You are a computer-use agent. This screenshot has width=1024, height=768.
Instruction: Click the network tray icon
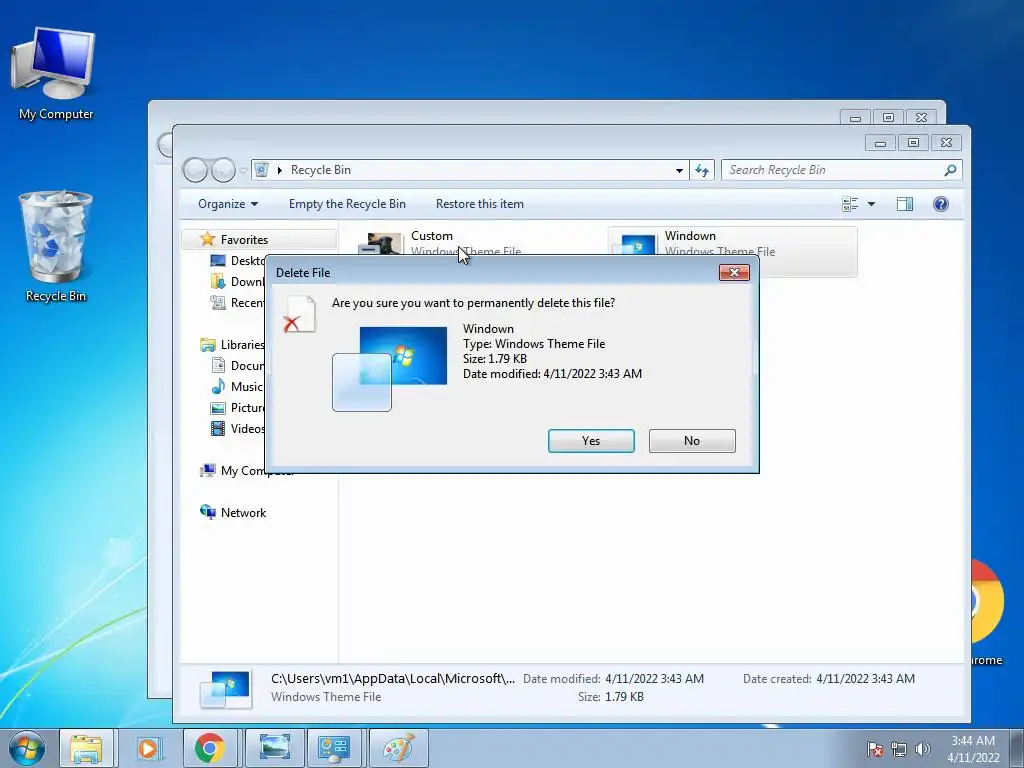pos(899,749)
